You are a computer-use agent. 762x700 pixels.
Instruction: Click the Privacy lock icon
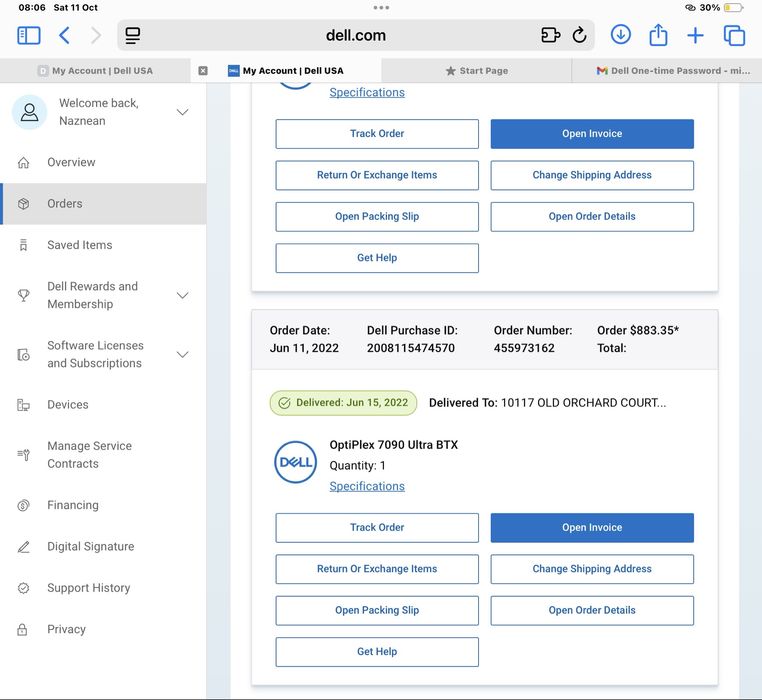pos(22,630)
